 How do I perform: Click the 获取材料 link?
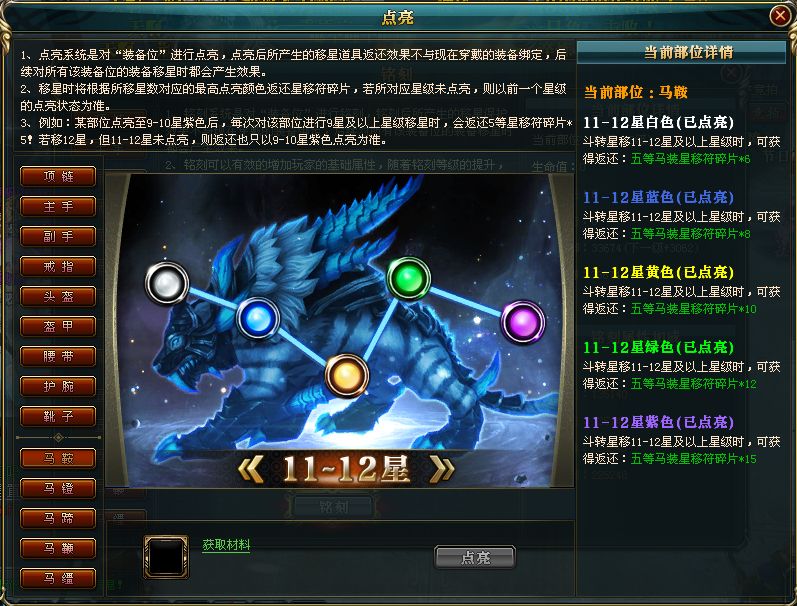(226, 545)
